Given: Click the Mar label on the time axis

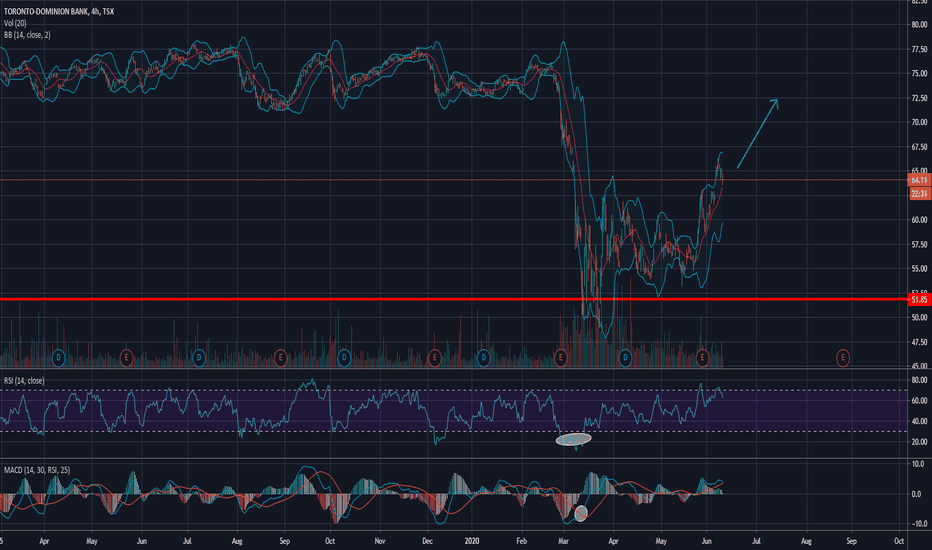Looking at the screenshot, I should [563, 541].
